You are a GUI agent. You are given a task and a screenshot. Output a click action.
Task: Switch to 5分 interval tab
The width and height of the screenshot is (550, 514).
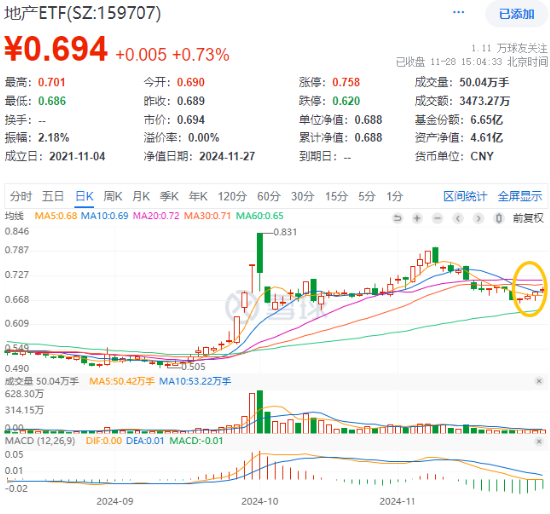(367, 196)
